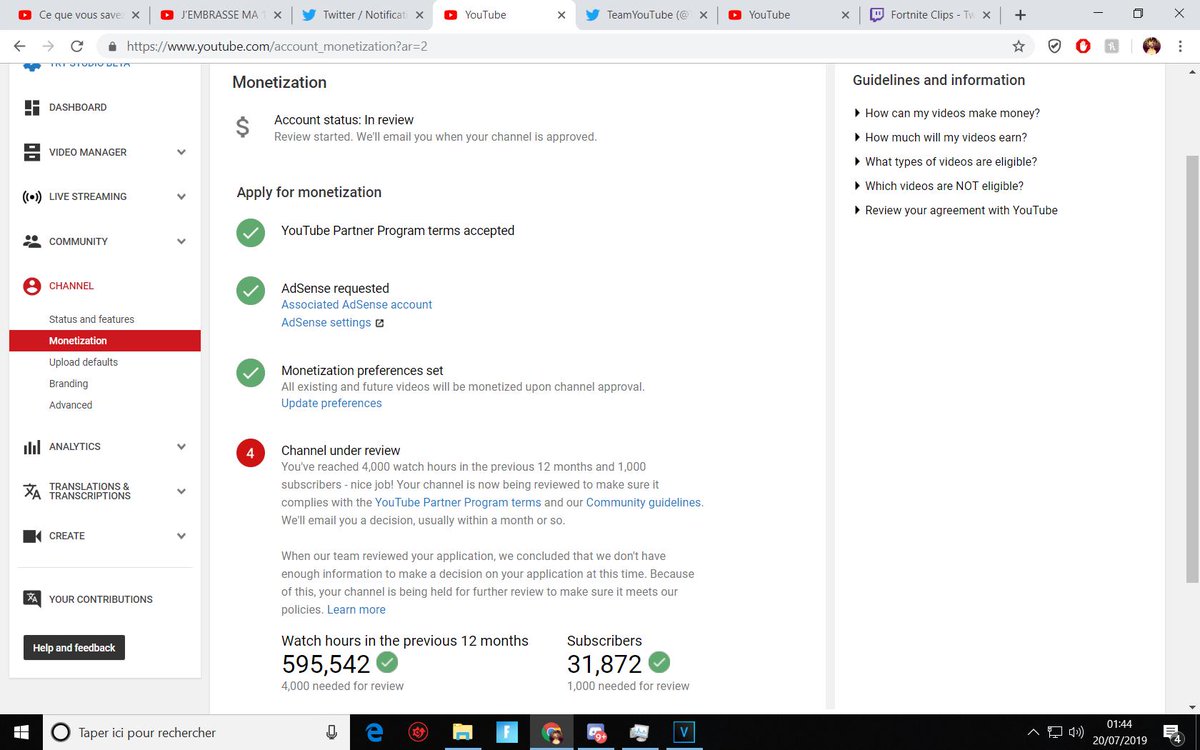
Task: Click the Help and feedback button
Action: 74,648
